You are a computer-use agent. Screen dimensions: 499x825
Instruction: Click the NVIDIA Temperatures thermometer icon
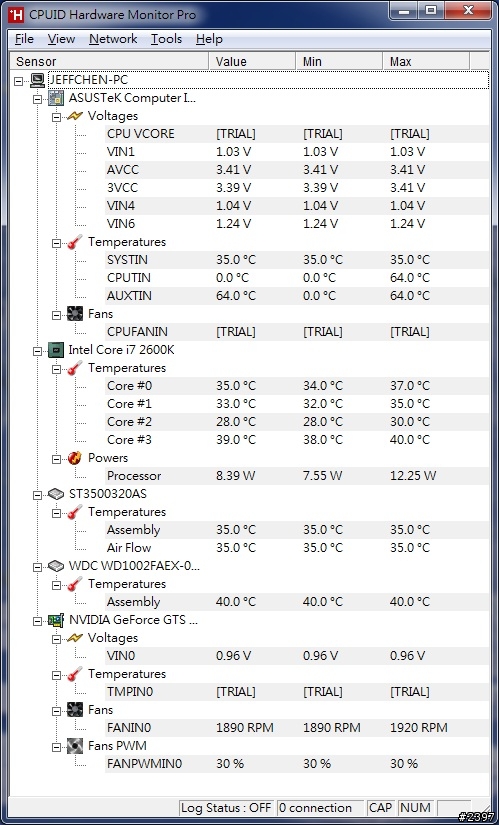pyautogui.click(x=75, y=674)
